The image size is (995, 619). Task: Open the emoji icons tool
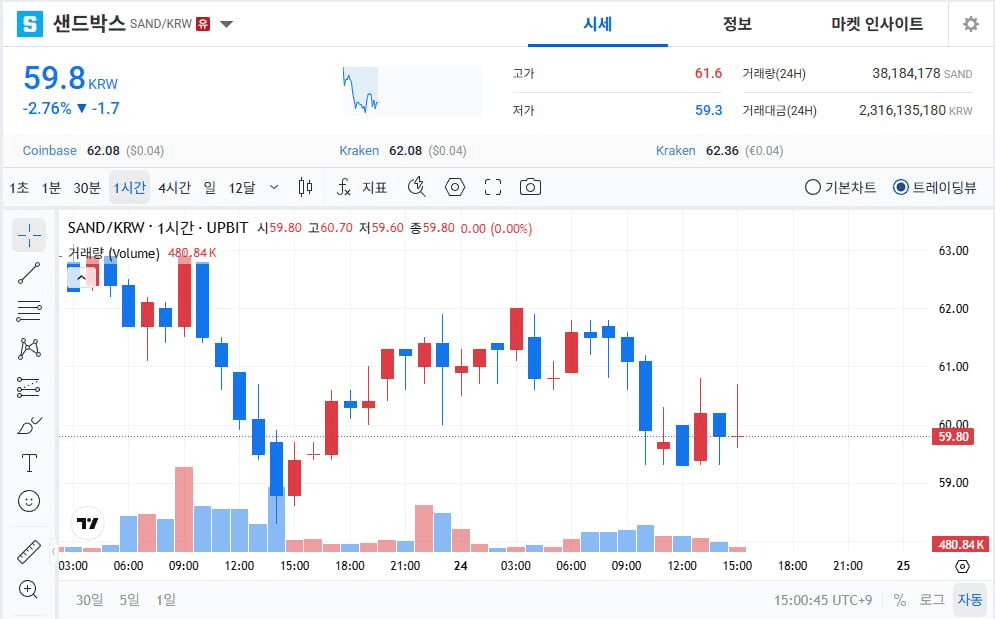pyautogui.click(x=29, y=501)
